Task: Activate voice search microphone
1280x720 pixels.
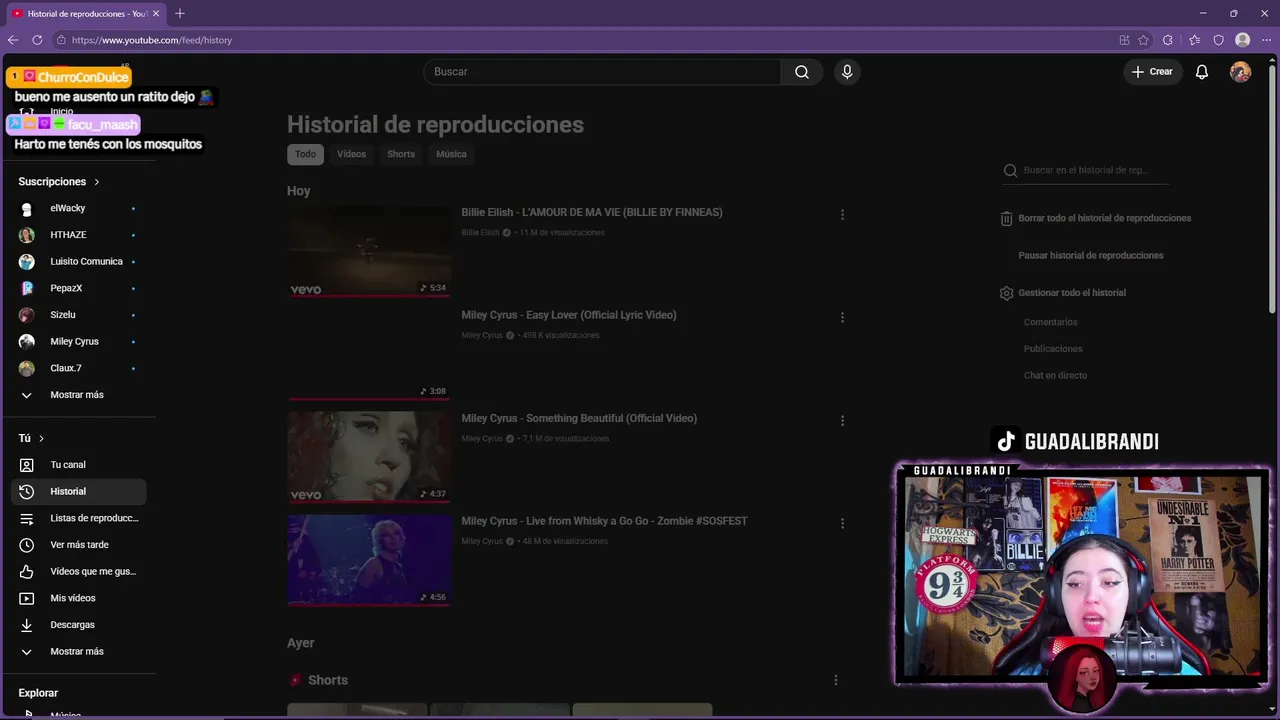Action: tap(847, 72)
